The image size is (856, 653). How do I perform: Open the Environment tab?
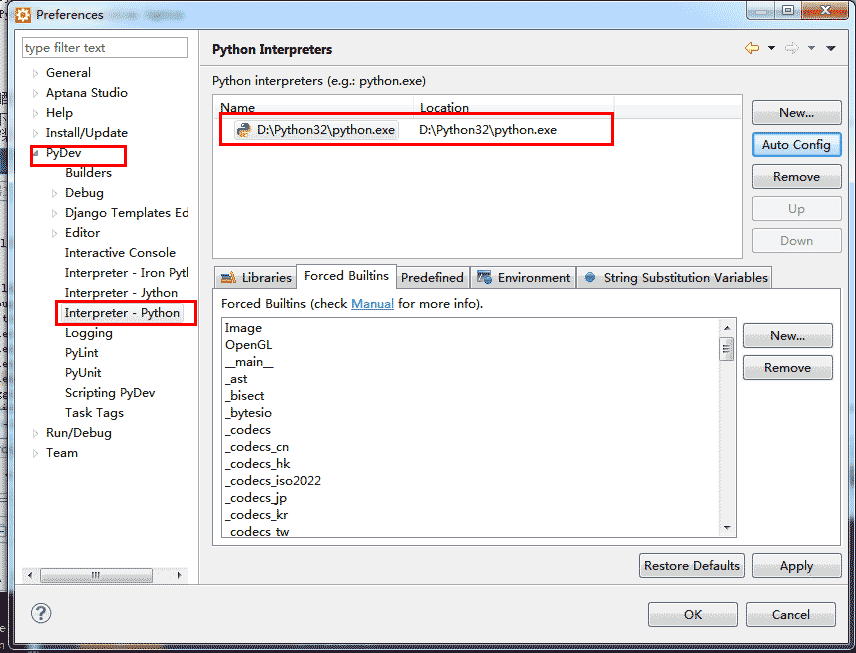[x=523, y=277]
